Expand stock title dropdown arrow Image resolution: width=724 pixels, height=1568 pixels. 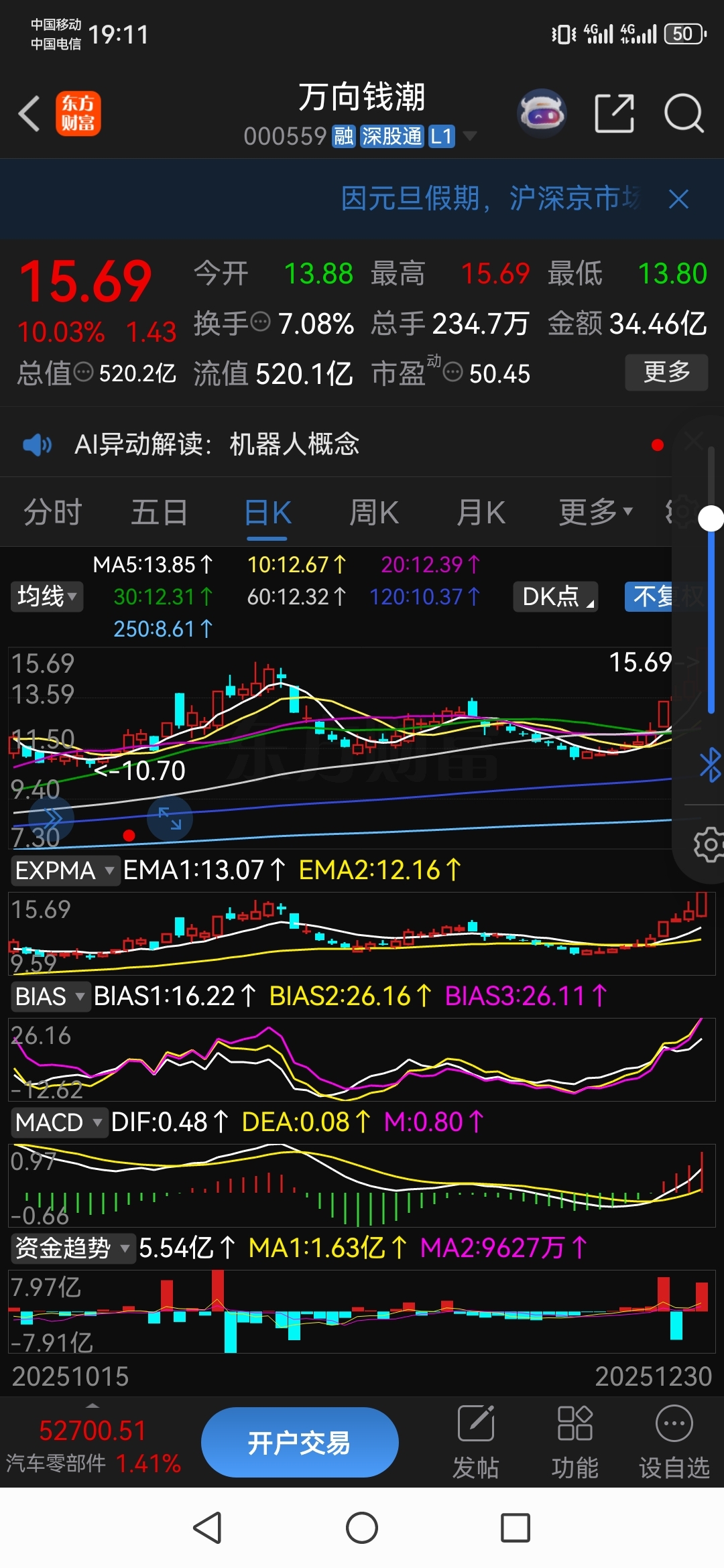pyautogui.click(x=470, y=137)
